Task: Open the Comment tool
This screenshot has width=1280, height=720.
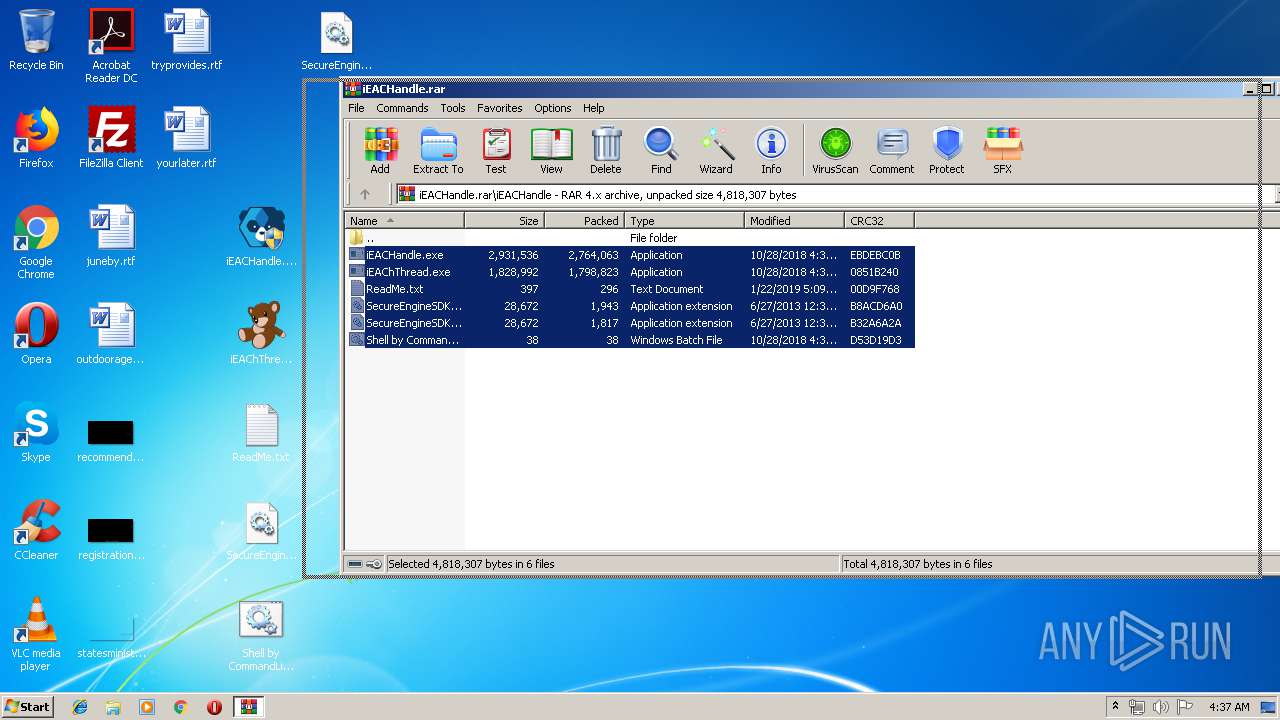Action: (892, 151)
